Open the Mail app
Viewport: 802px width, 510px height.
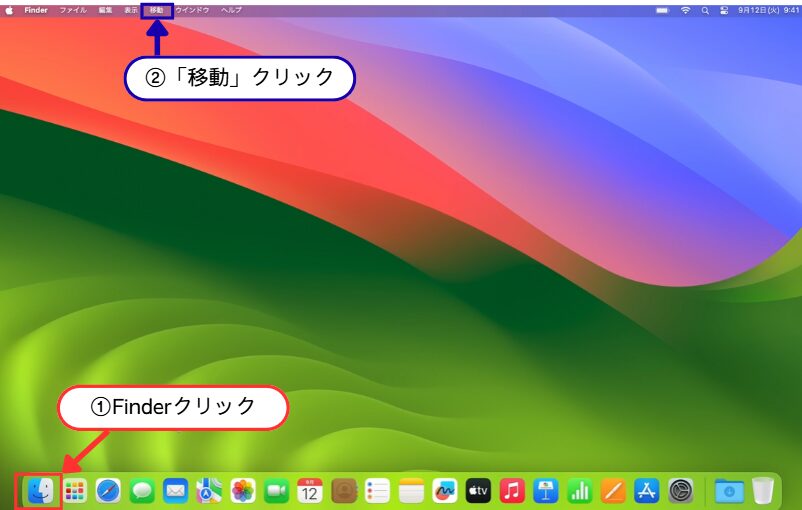click(x=176, y=490)
